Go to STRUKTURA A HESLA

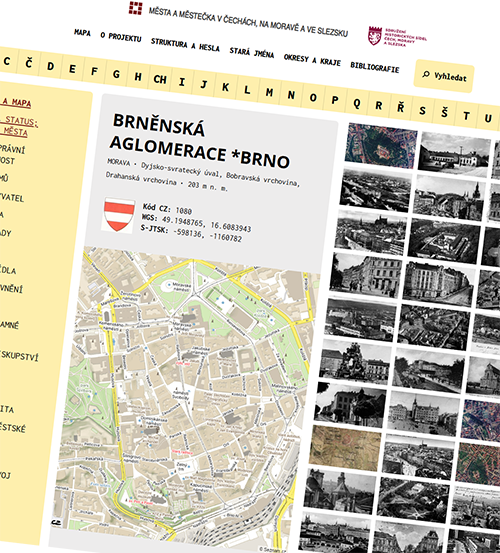[x=185, y=45]
